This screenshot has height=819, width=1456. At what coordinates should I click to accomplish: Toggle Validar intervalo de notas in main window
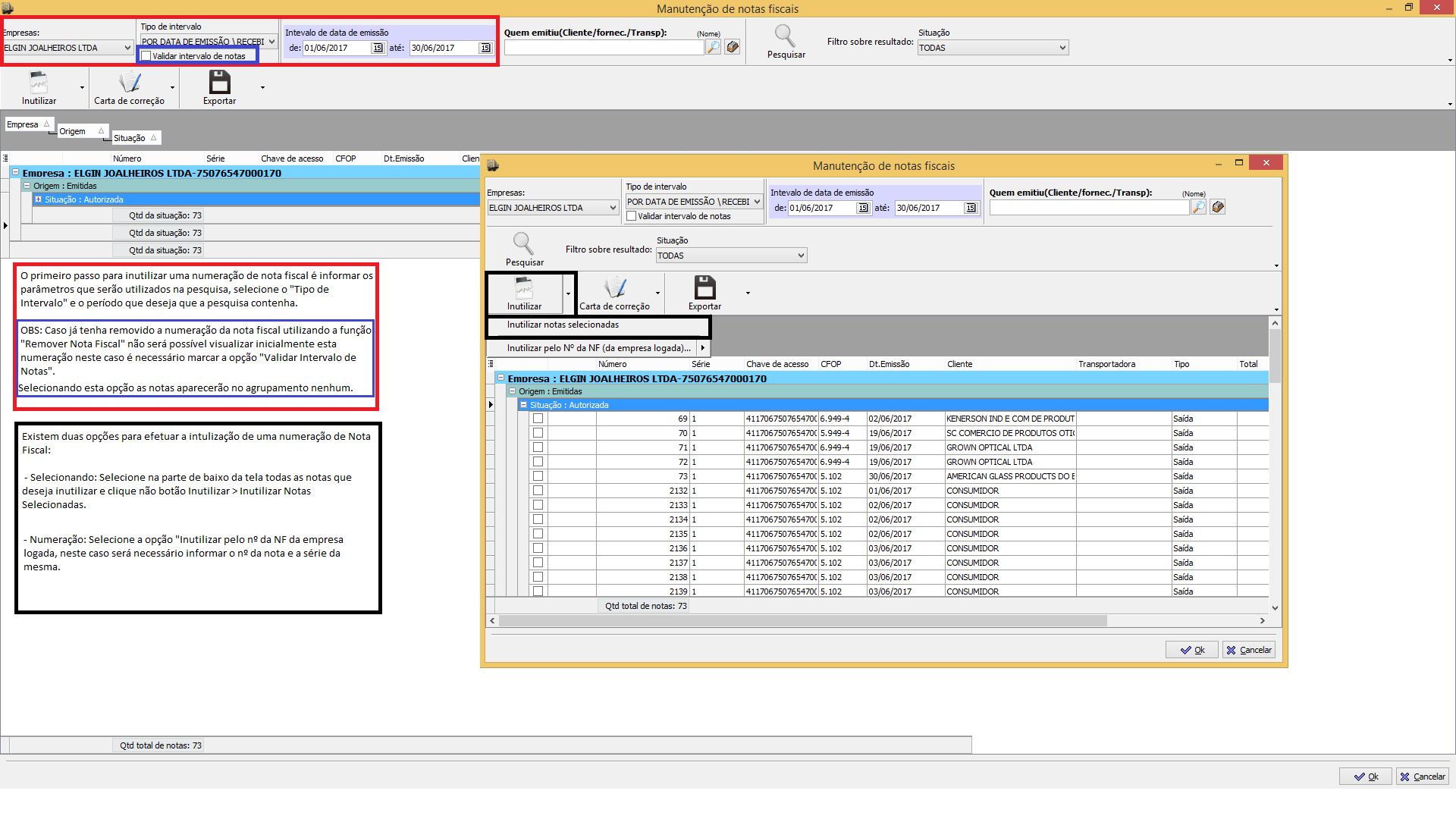[146, 56]
